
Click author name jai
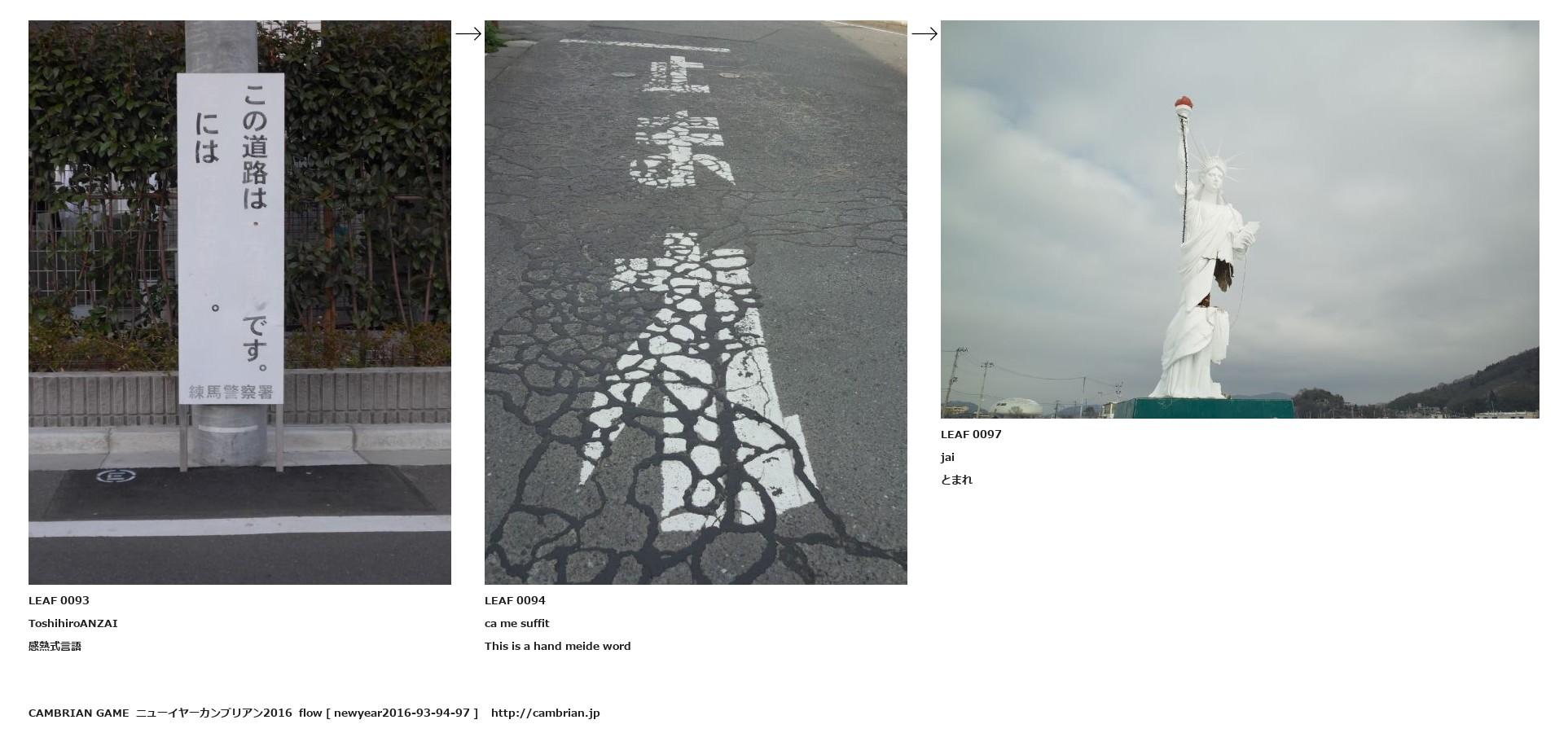coord(947,457)
